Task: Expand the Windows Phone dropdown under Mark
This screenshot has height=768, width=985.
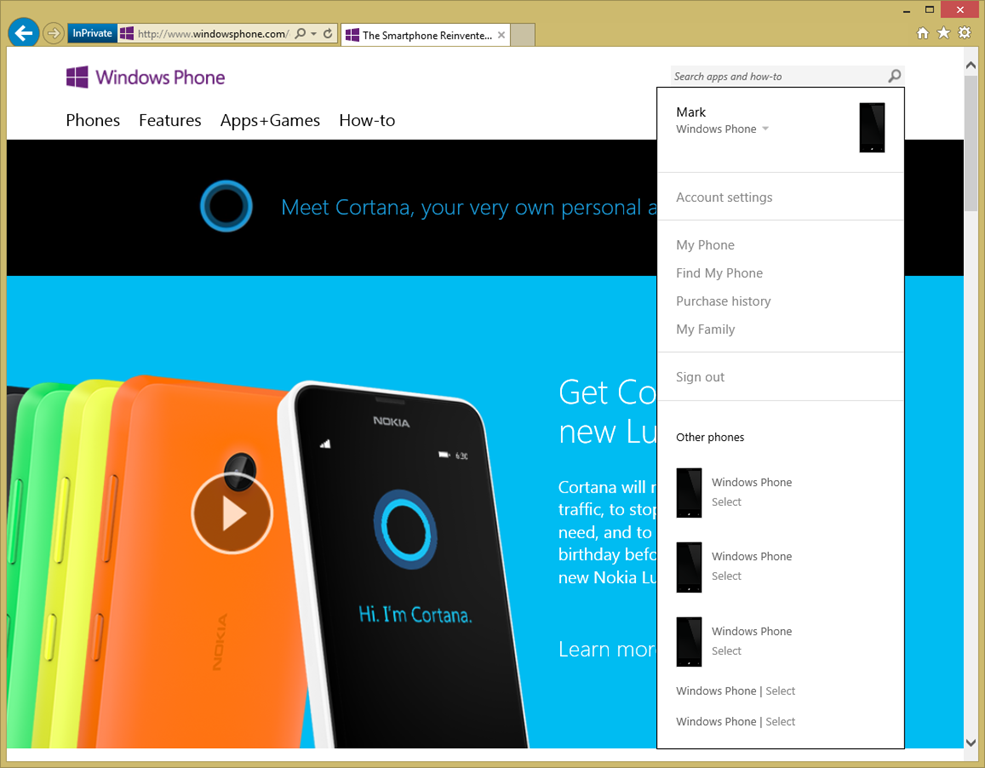Action: tap(765, 129)
